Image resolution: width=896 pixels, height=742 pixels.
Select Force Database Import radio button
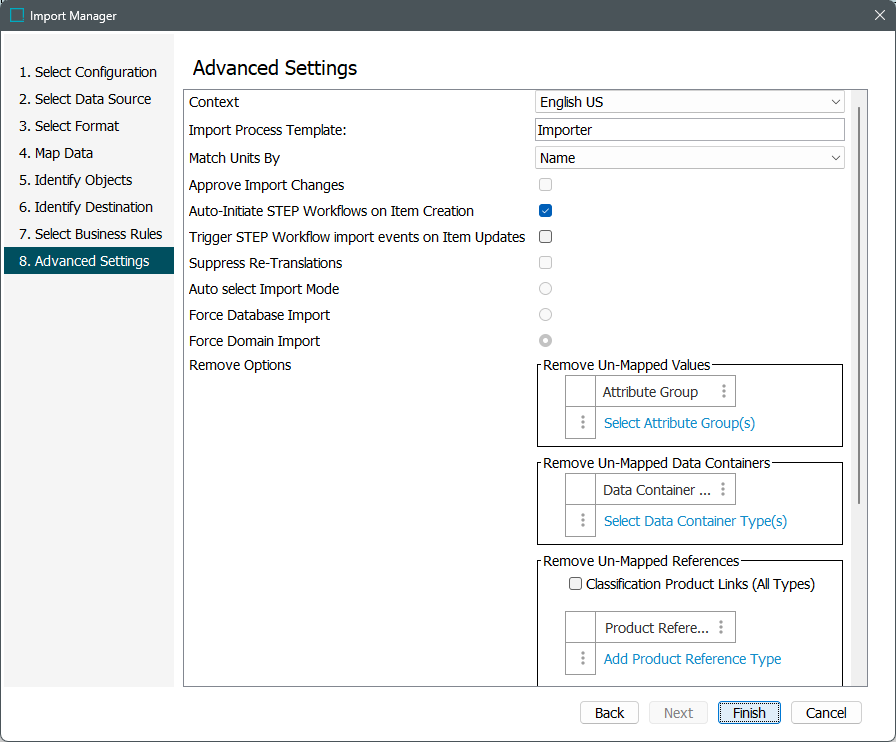point(545,314)
